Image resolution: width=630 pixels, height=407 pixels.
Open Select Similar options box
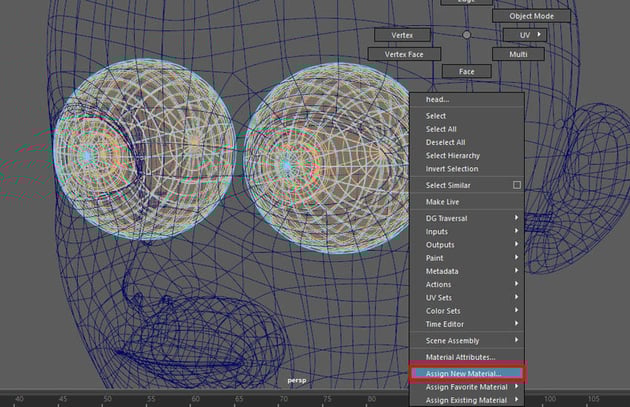click(516, 185)
